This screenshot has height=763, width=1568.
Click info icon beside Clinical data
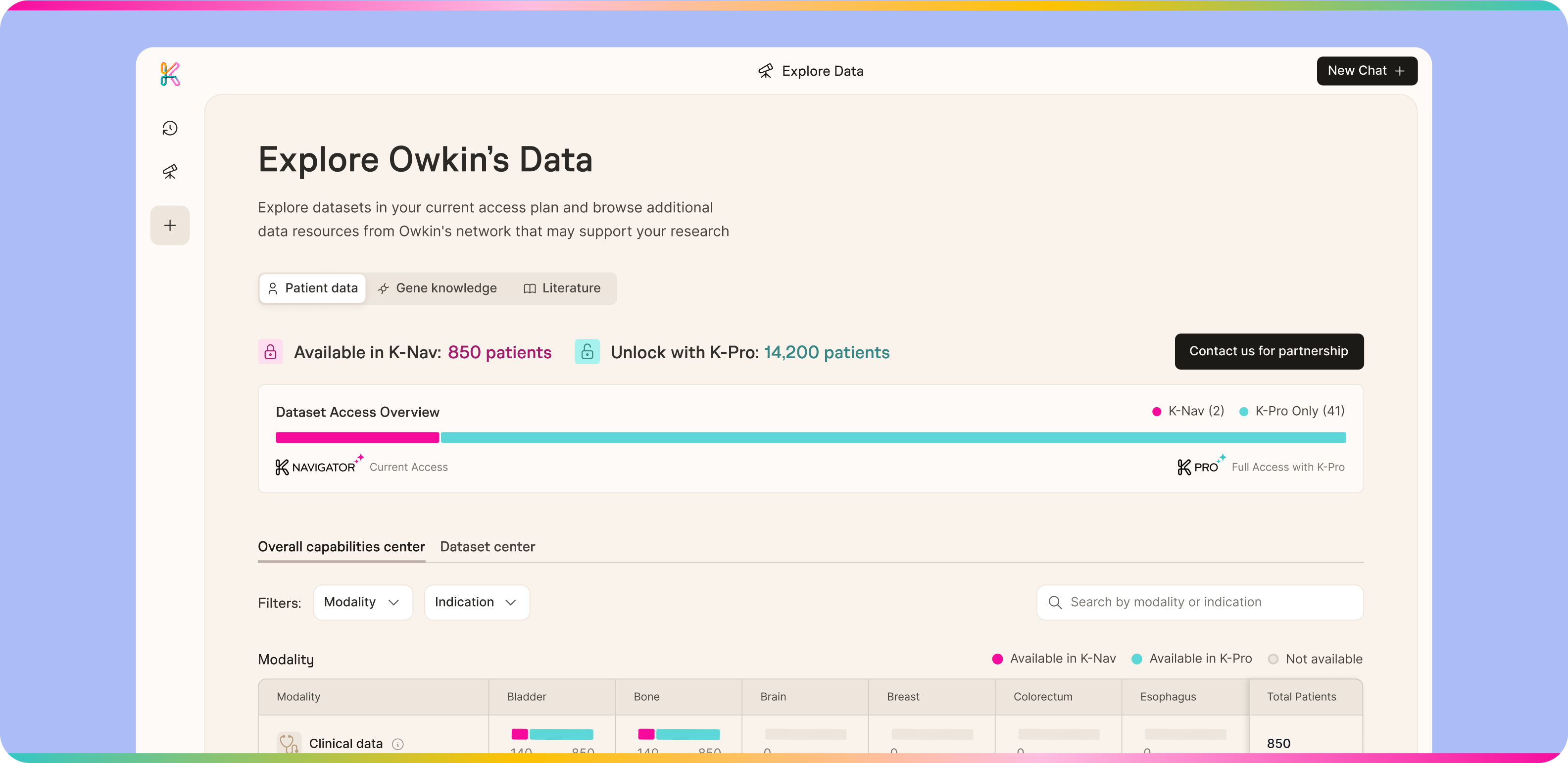point(397,744)
